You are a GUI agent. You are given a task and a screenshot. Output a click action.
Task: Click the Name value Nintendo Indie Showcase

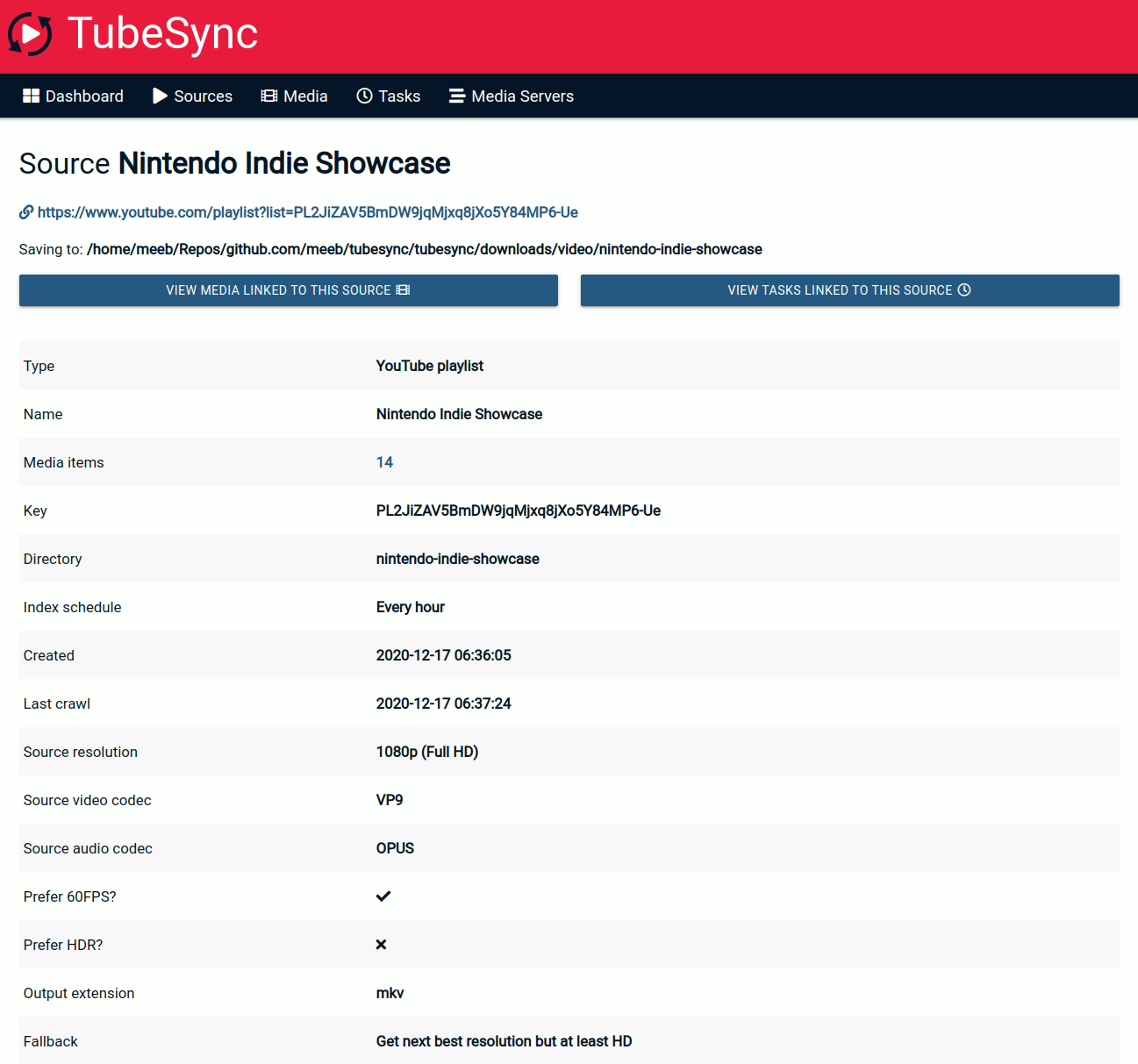[x=459, y=414]
